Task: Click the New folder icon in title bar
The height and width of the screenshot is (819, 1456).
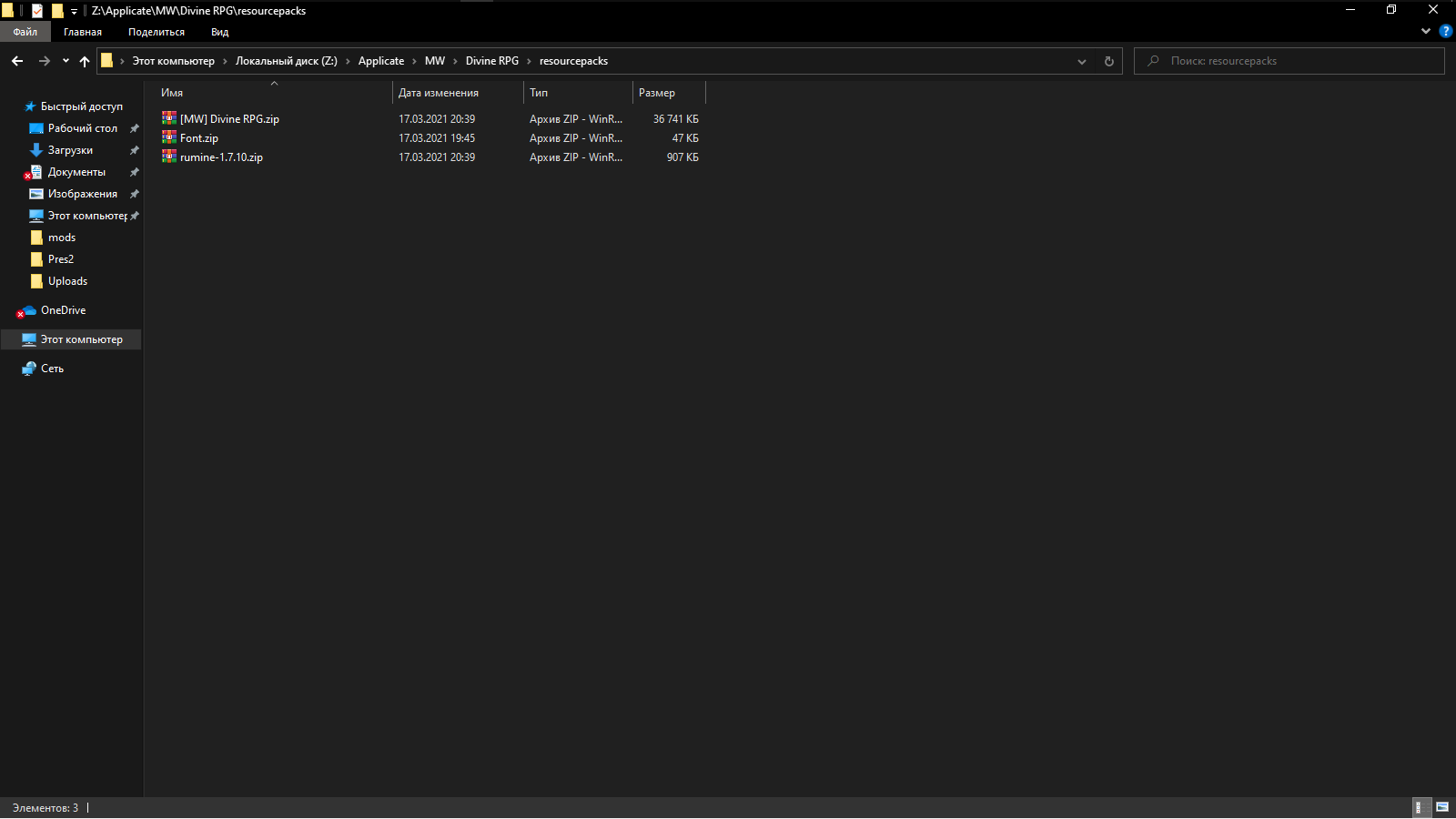Action: [x=57, y=11]
